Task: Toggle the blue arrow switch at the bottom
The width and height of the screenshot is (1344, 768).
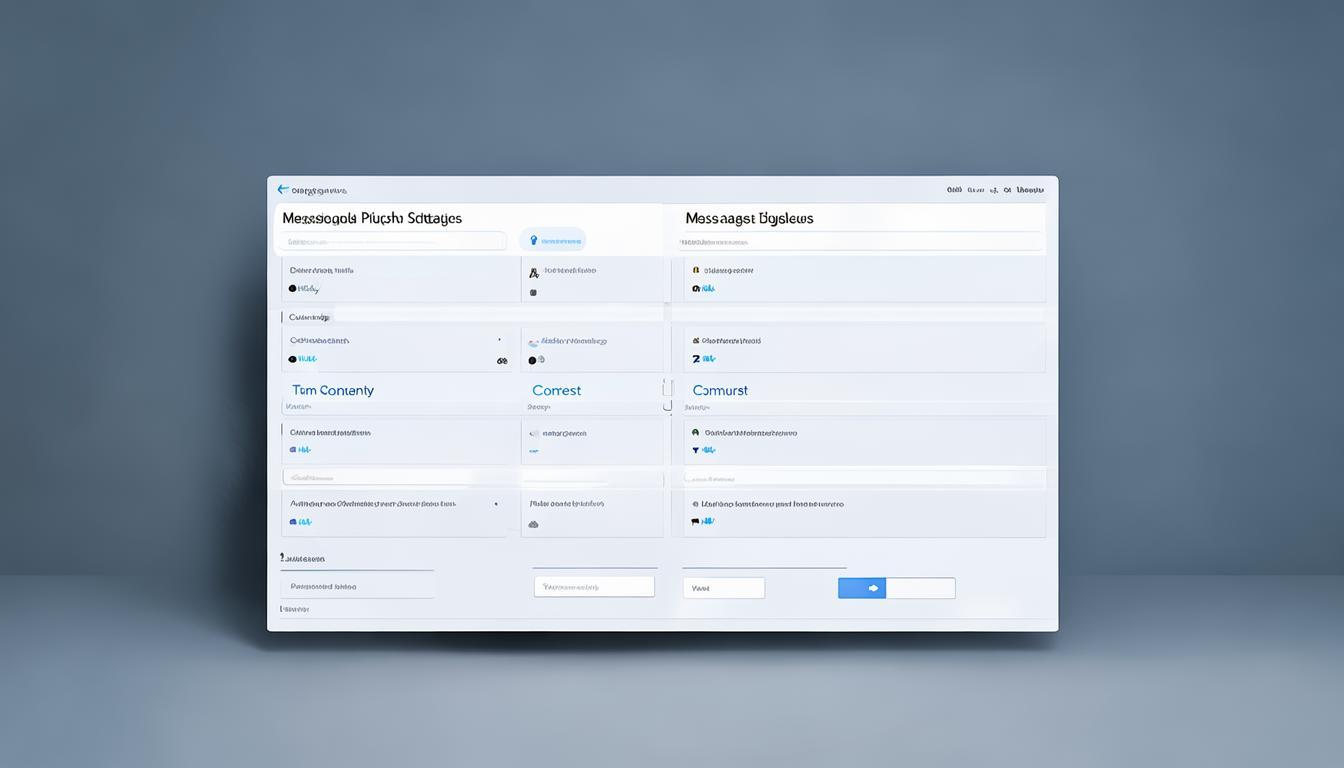Action: point(862,588)
